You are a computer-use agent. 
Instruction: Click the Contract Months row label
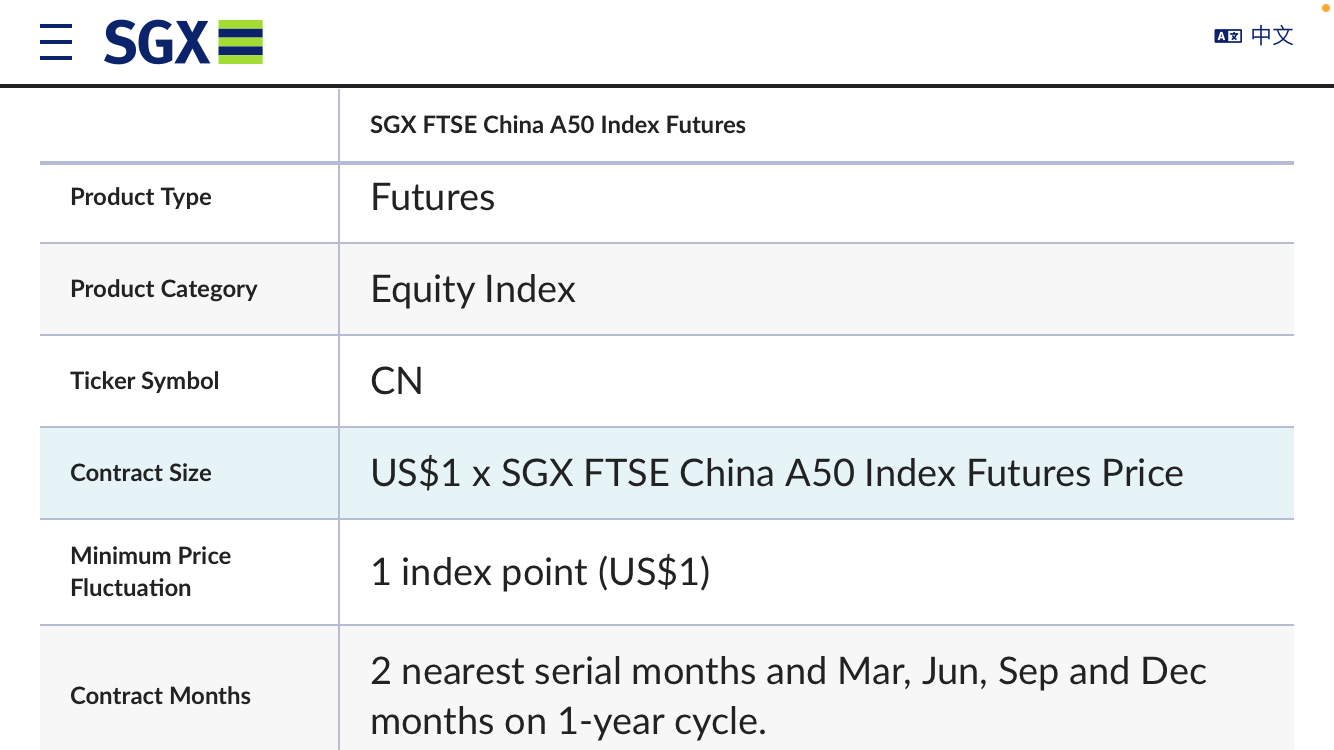[161, 696]
